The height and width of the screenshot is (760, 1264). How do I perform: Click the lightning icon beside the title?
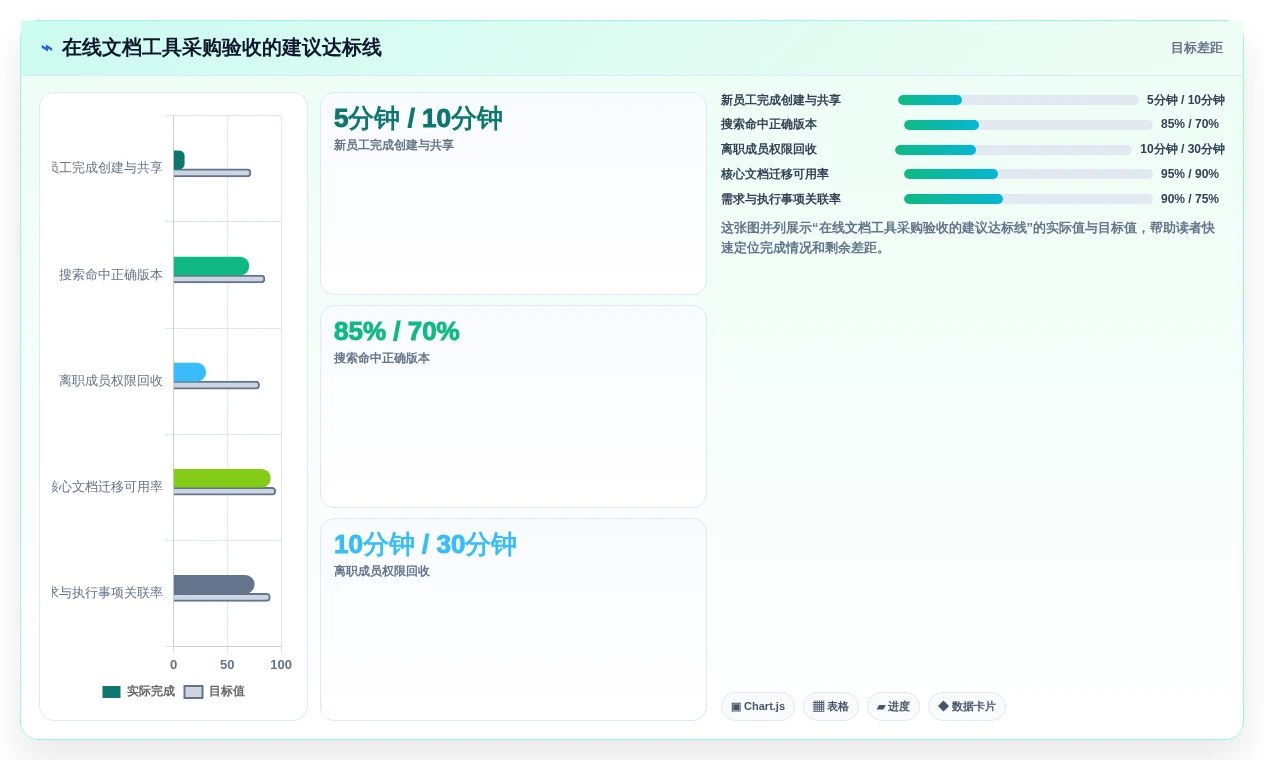47,47
